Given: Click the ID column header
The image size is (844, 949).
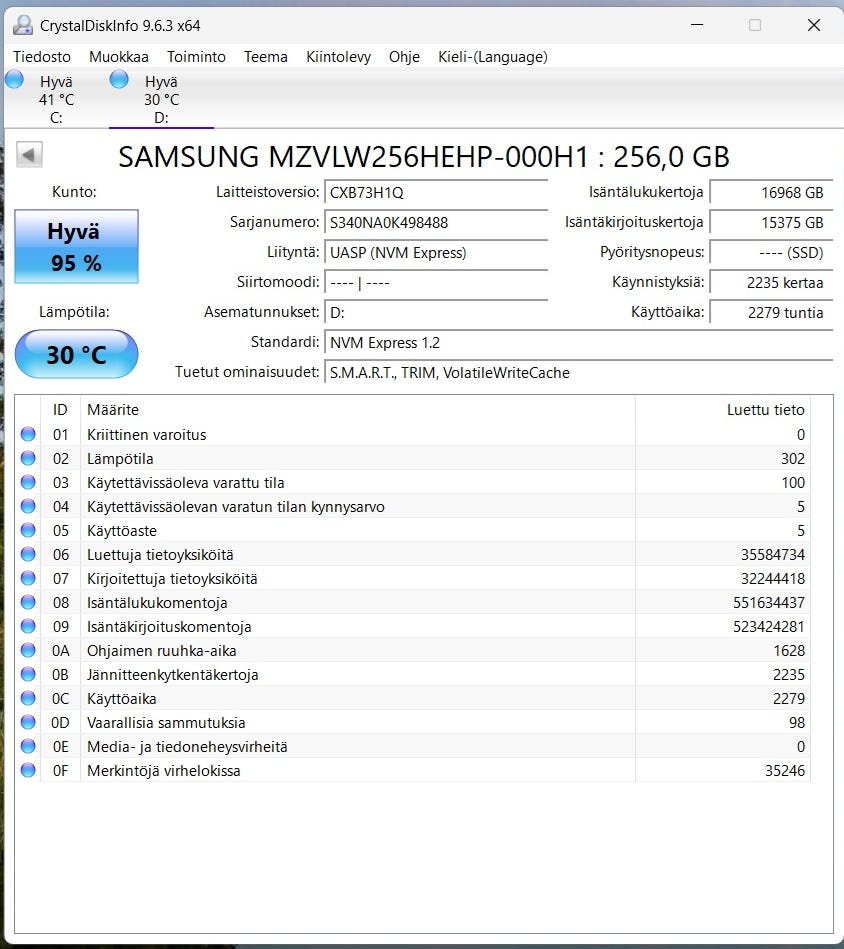Looking at the screenshot, I should [60, 410].
